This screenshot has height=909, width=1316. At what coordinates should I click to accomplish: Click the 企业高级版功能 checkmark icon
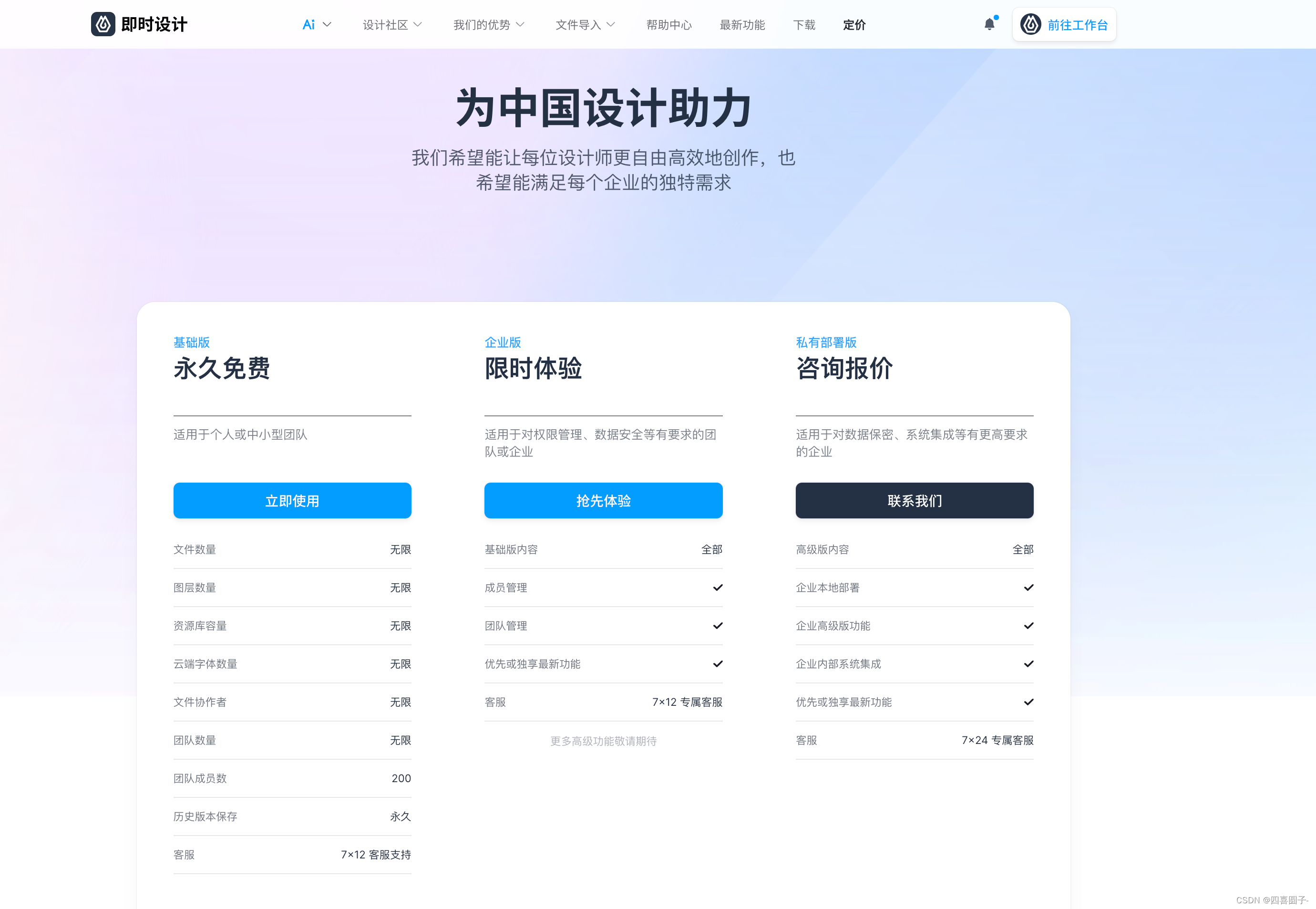[1028, 625]
